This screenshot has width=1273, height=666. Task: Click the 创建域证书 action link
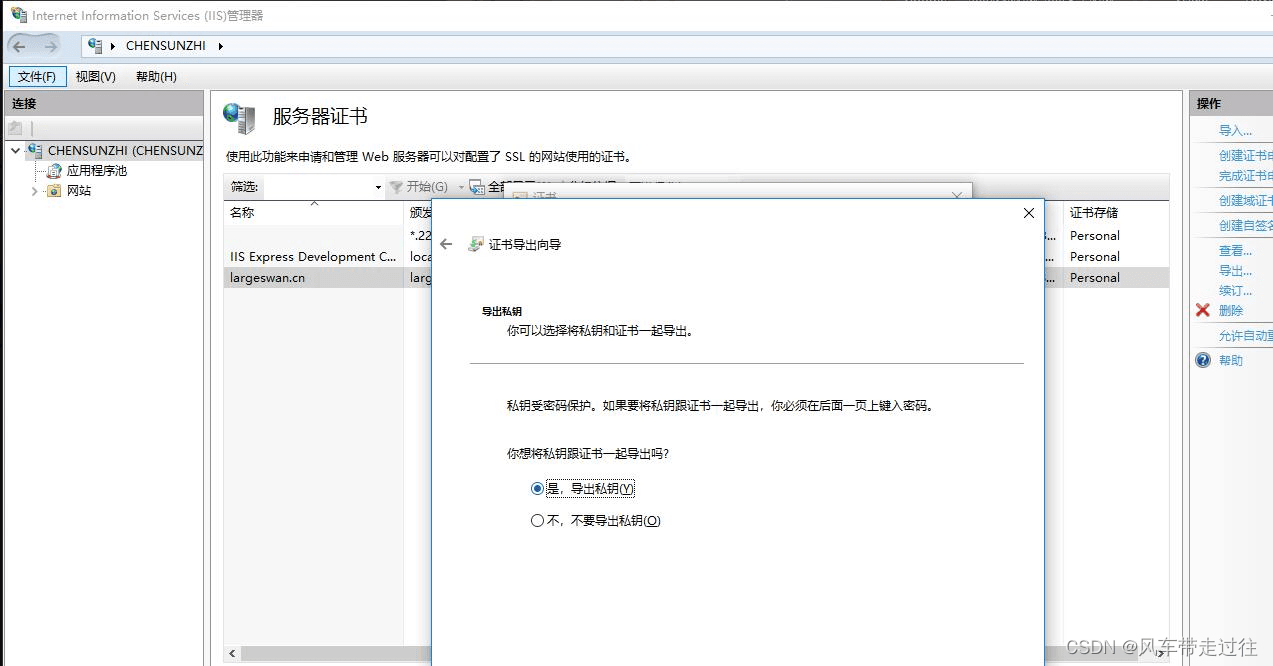pos(1245,200)
